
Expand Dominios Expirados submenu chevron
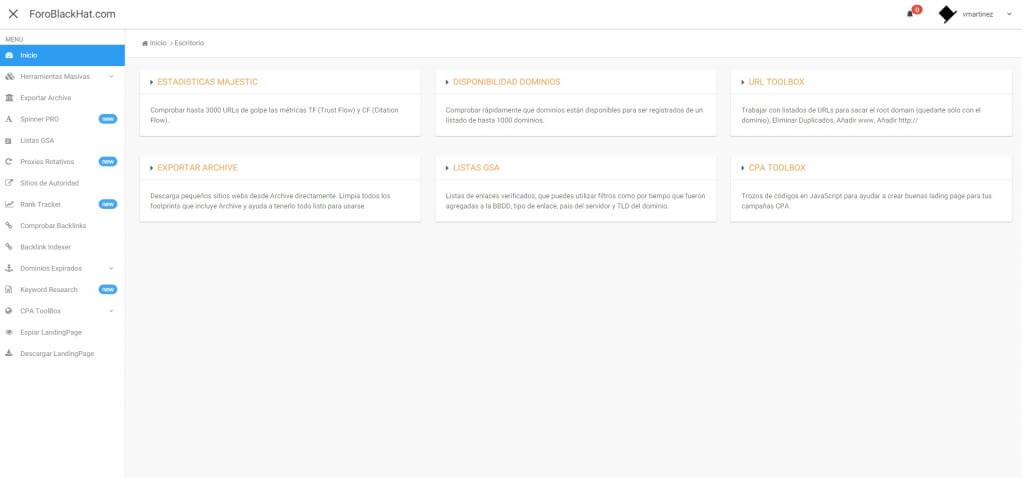pos(111,268)
